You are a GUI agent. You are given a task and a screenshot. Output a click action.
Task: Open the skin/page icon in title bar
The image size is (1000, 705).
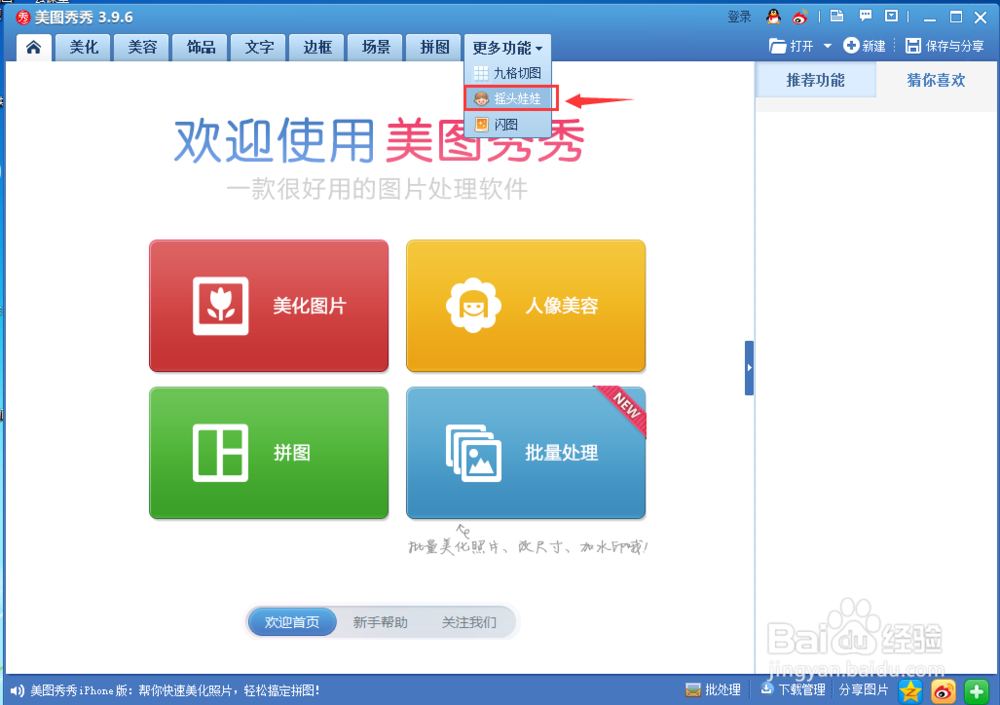pyautogui.click(x=837, y=16)
